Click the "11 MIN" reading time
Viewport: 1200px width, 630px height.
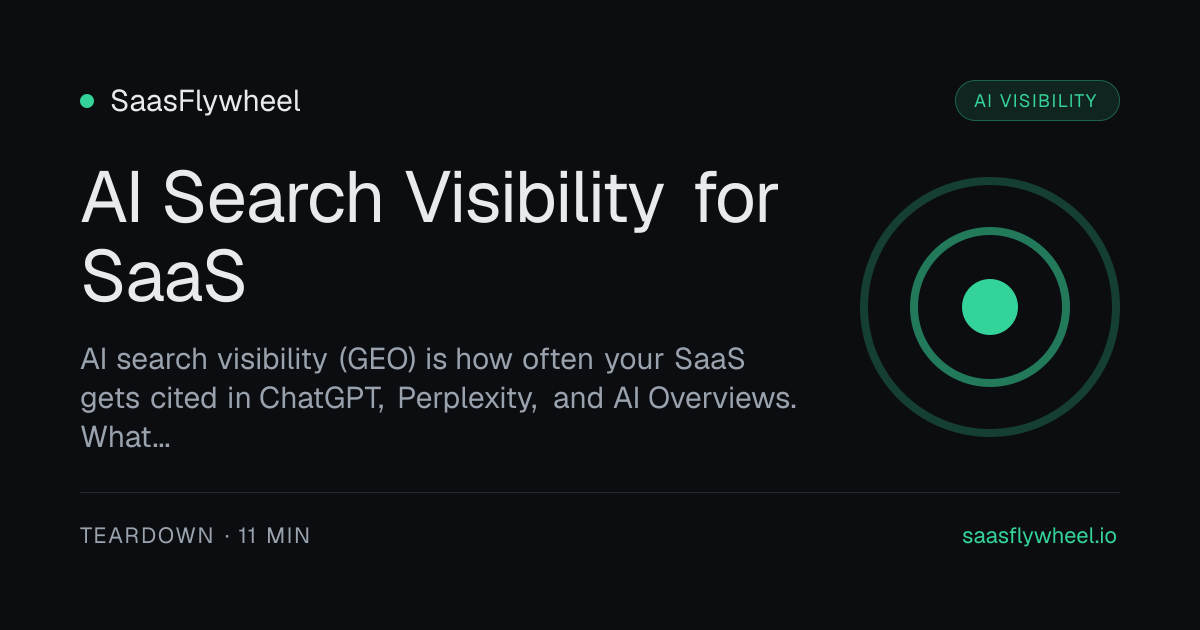(x=274, y=536)
